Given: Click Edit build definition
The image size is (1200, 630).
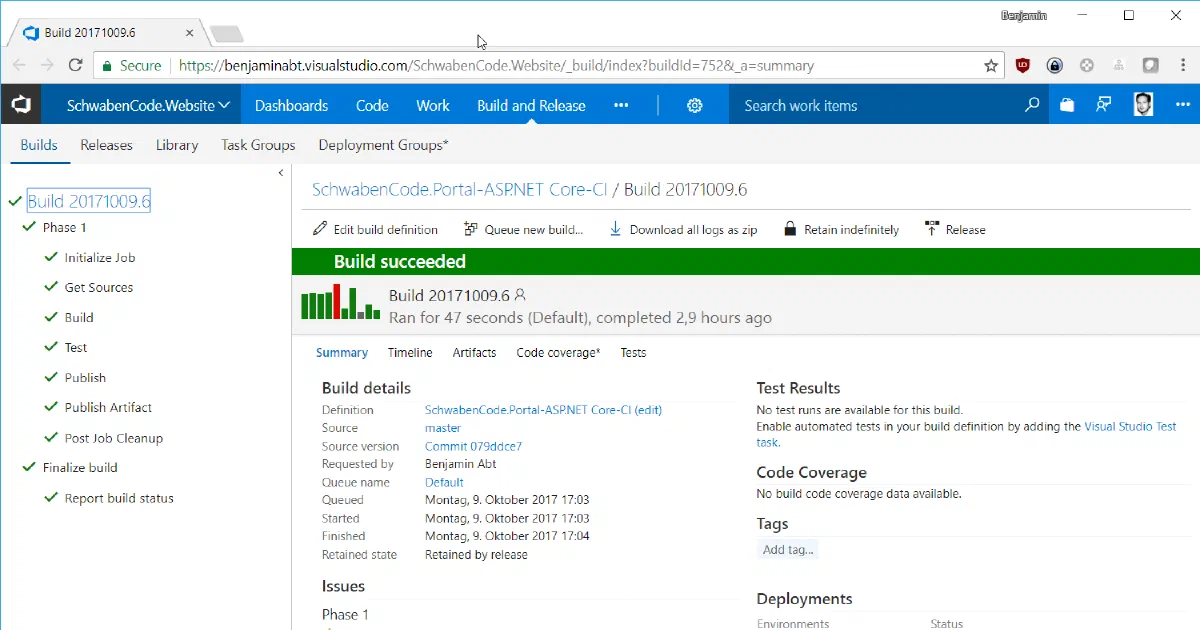Looking at the screenshot, I should tap(376, 229).
